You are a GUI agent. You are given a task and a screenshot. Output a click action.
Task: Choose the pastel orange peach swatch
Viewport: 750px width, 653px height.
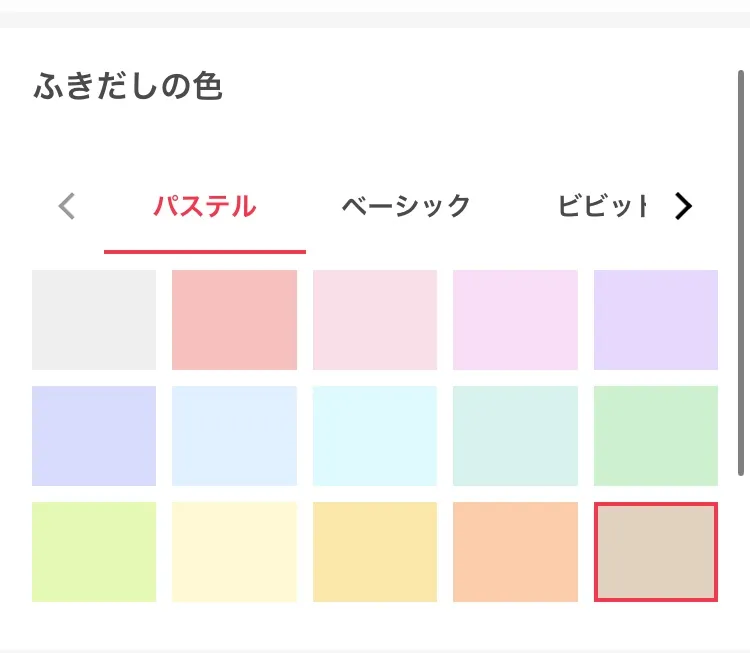(x=515, y=552)
